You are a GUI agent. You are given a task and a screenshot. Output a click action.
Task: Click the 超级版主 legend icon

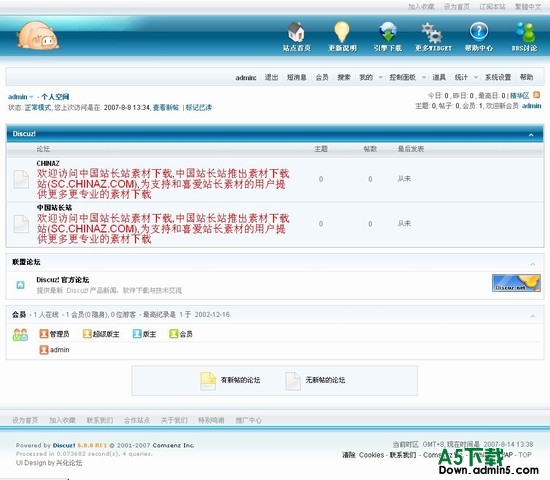87,334
